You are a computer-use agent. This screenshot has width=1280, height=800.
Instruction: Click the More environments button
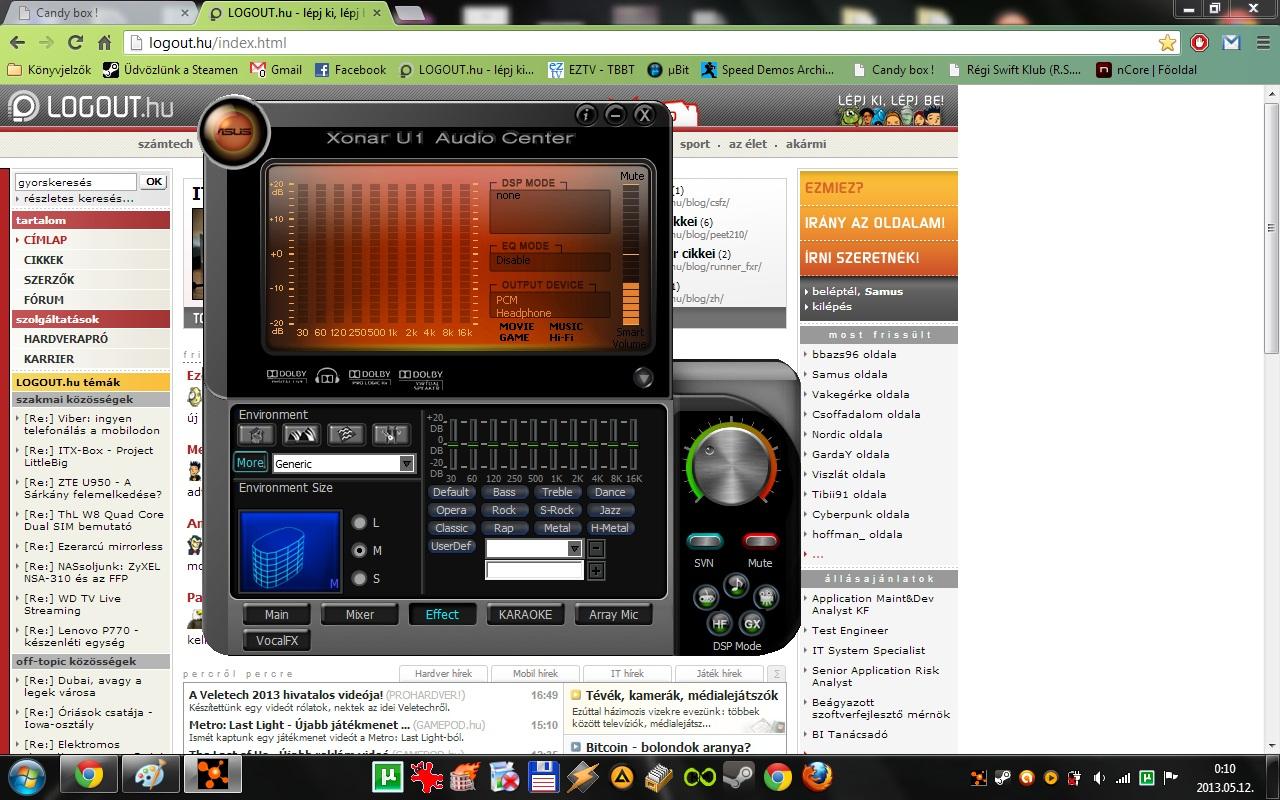(250, 462)
